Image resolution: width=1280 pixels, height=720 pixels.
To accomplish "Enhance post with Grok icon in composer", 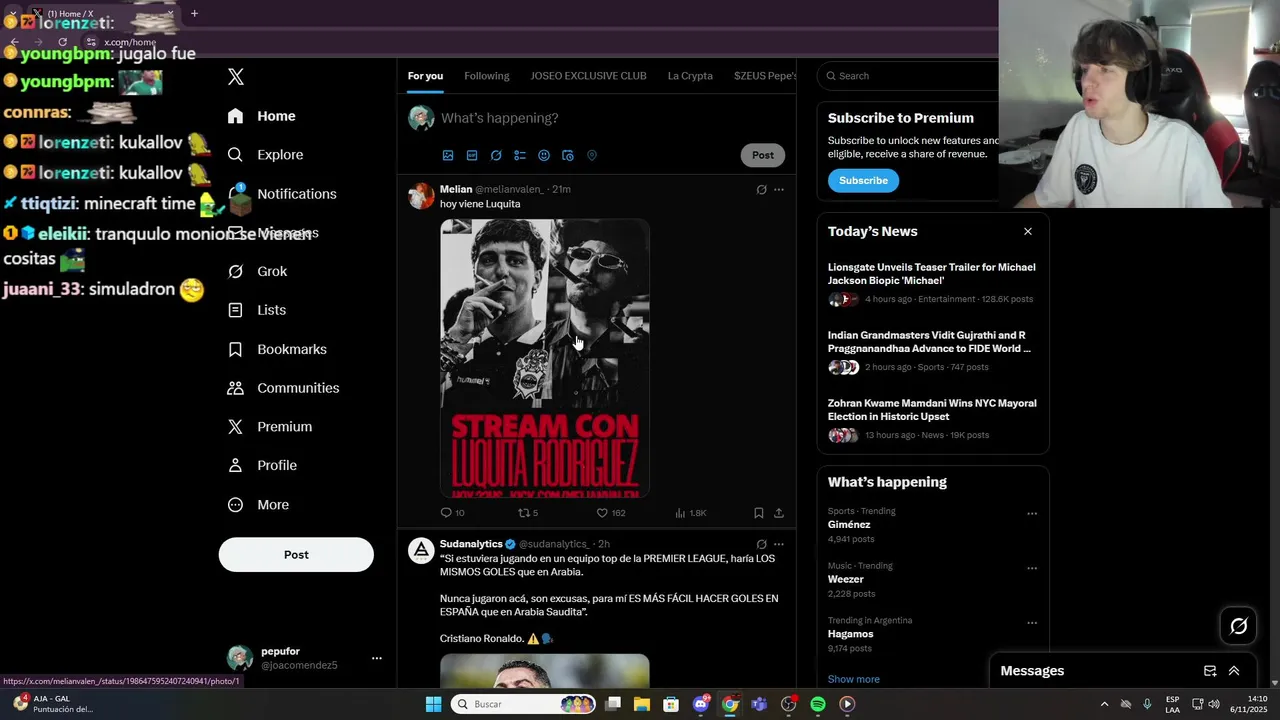I will [496, 156].
